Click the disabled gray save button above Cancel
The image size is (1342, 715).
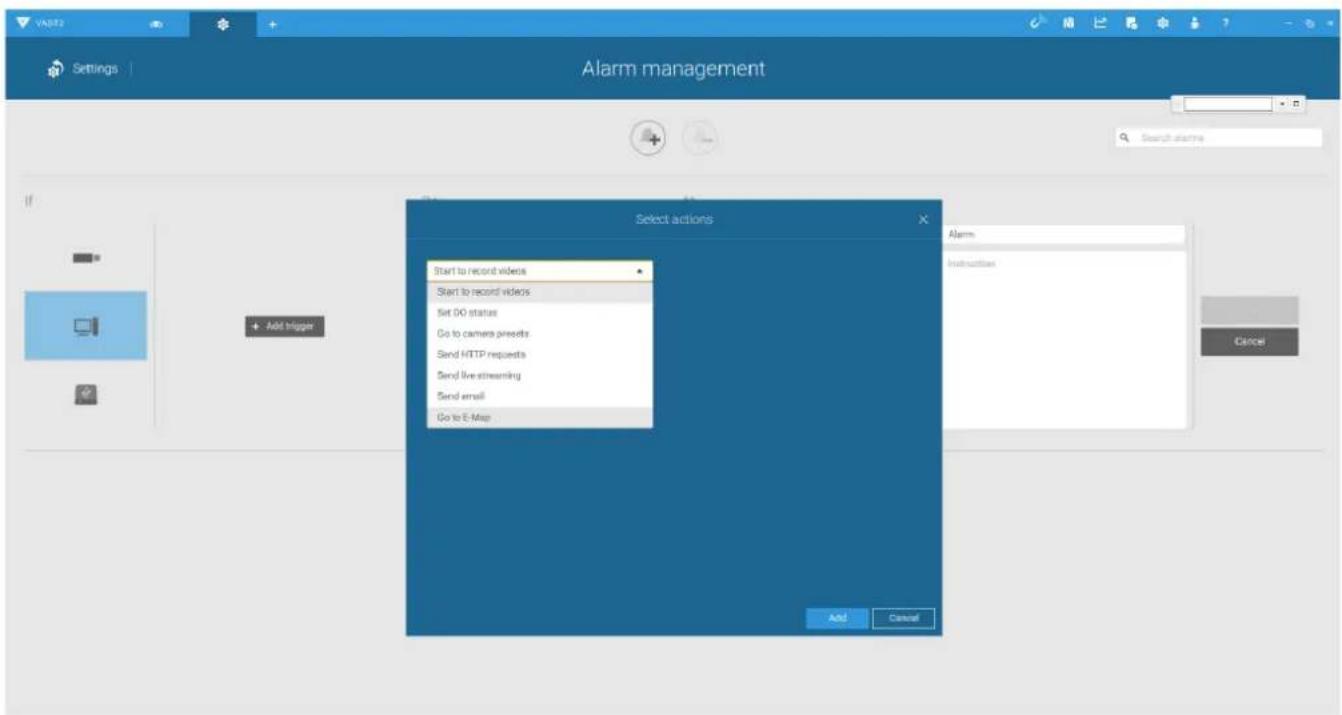1250,310
